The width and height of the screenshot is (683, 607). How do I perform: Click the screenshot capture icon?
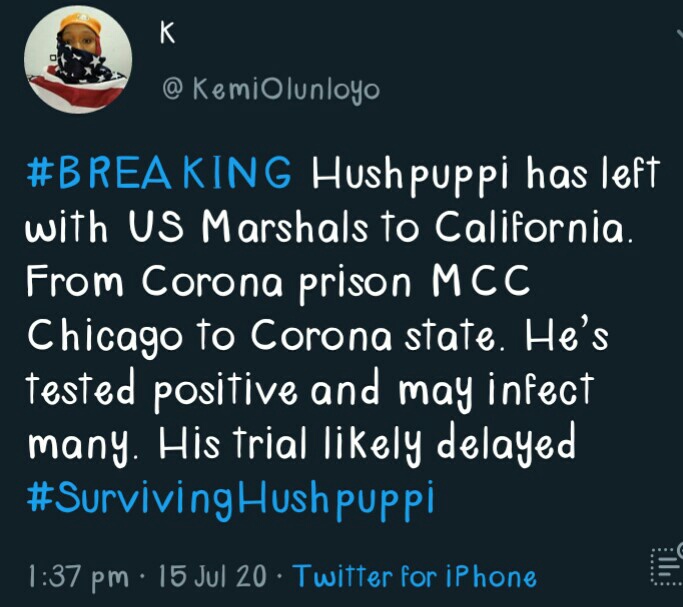(x=665, y=566)
